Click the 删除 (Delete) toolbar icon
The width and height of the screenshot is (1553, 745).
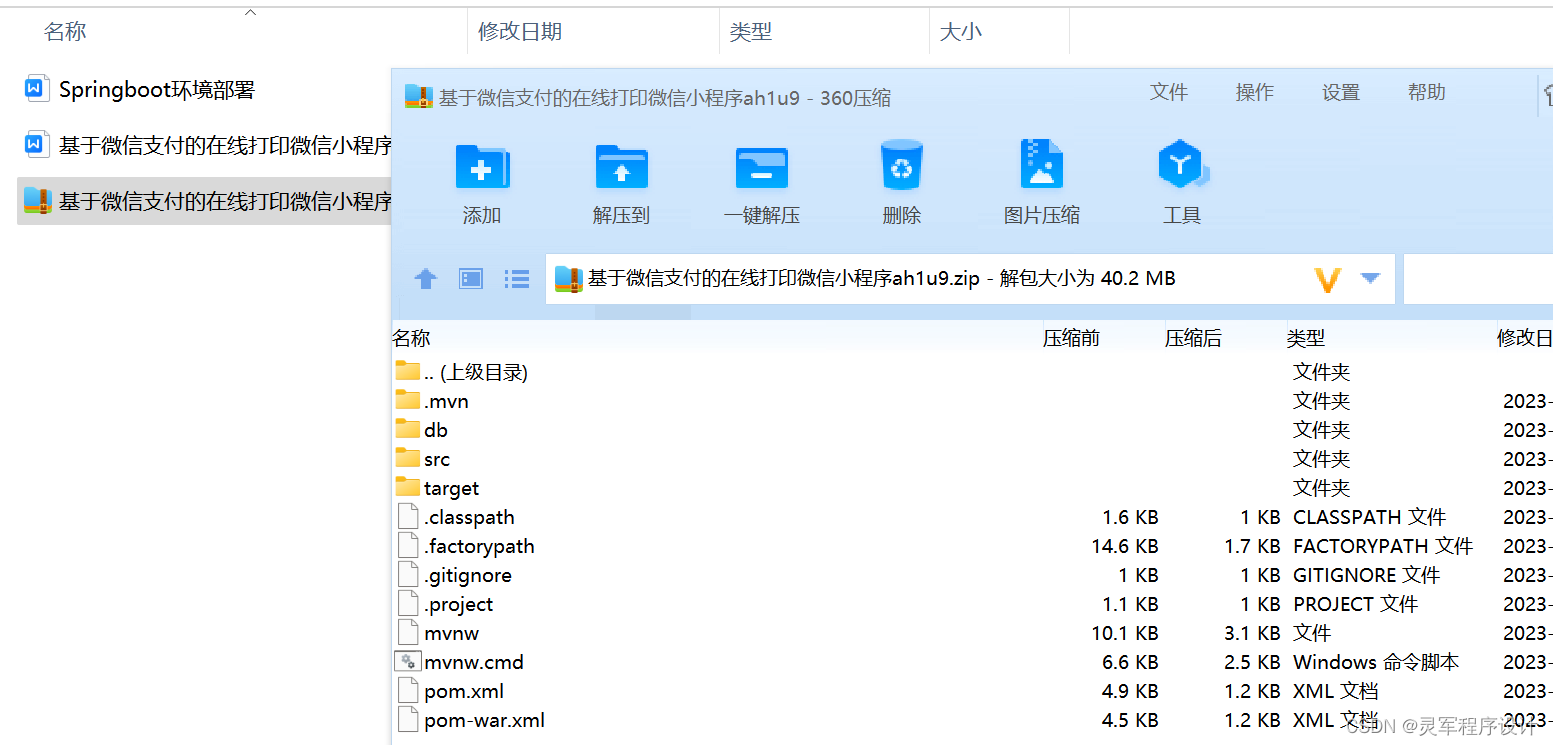[901, 180]
